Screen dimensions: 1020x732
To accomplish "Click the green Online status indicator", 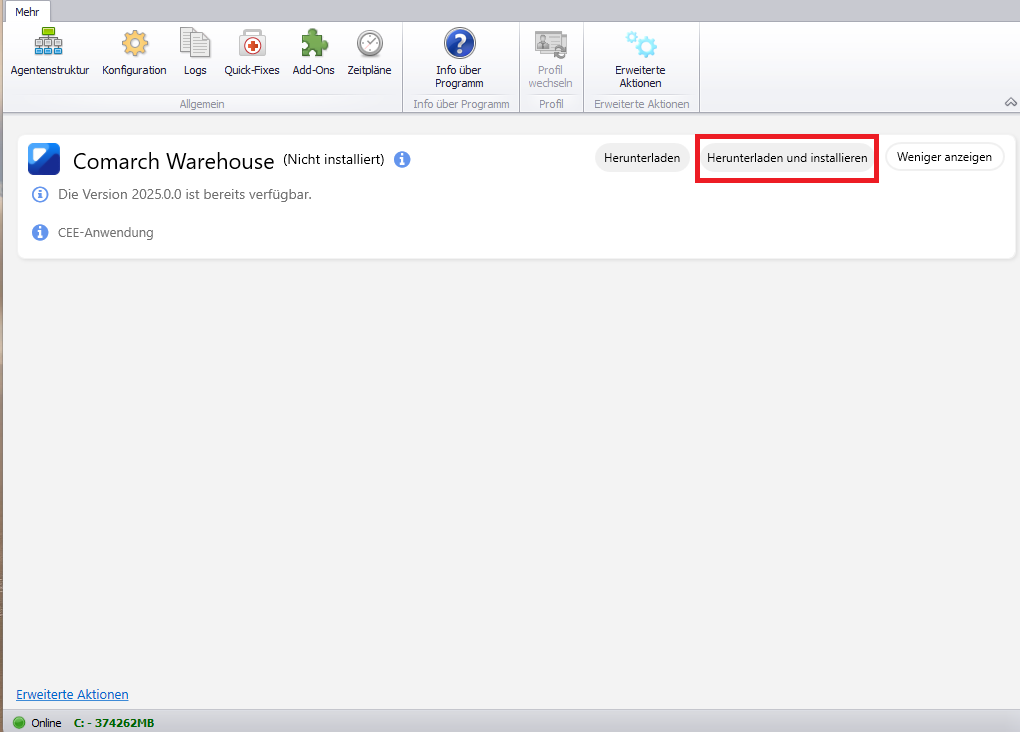I will [x=20, y=722].
